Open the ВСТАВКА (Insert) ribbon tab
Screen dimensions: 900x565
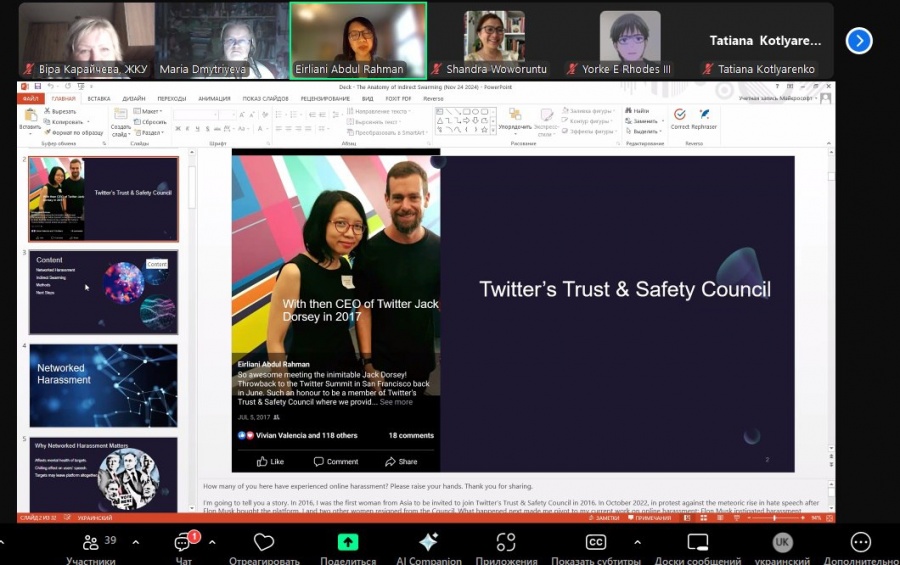(99, 99)
